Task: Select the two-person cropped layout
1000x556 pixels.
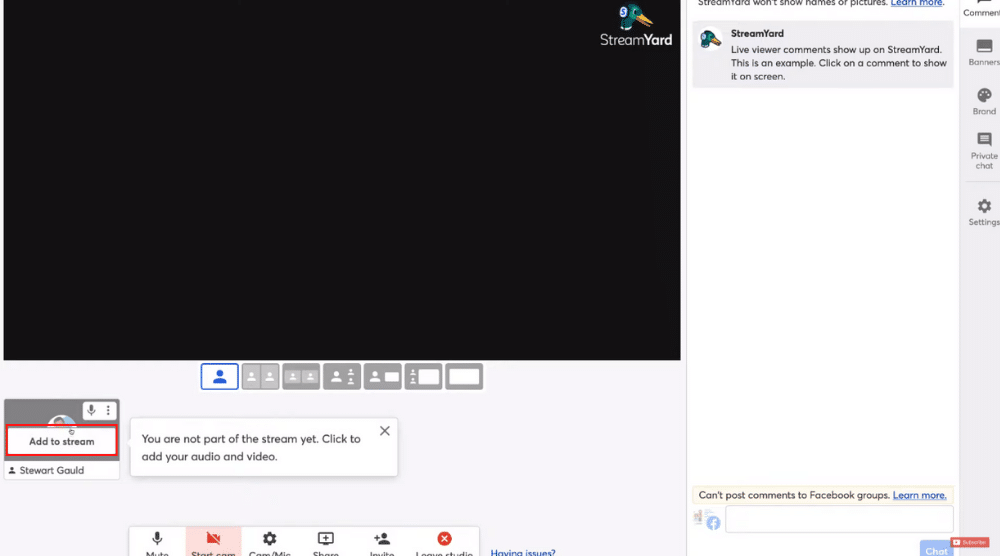Action: (260, 377)
